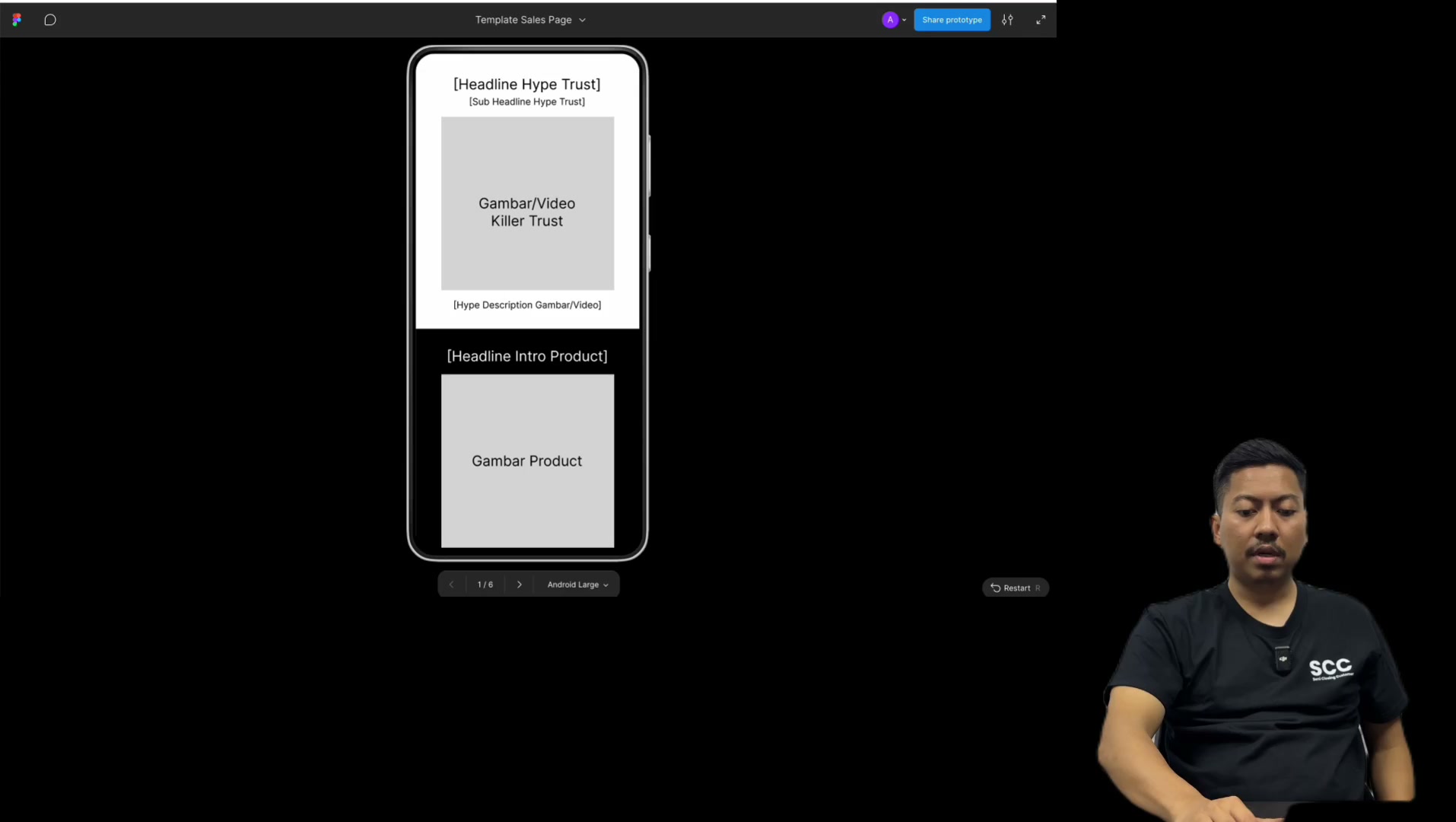Click the [Hype Description Gambar/Video] caption

pos(527,305)
